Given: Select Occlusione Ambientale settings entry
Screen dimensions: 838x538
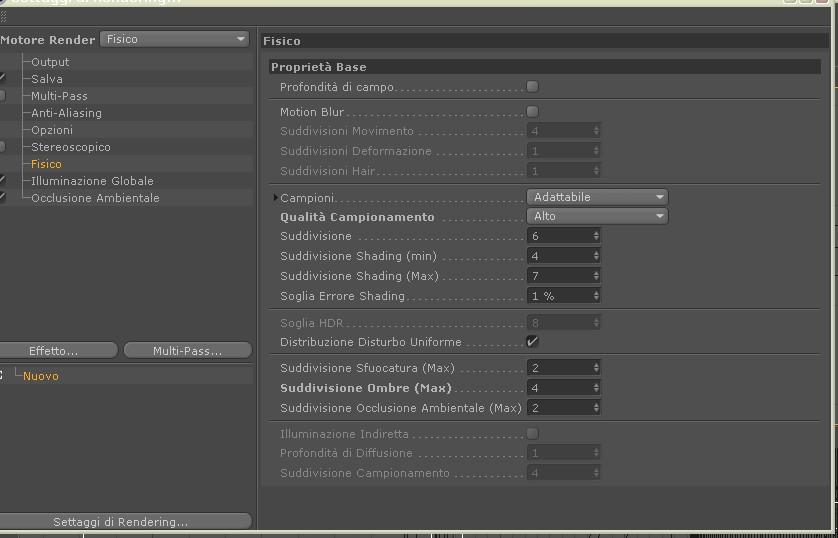Looking at the screenshot, I should coord(95,198).
